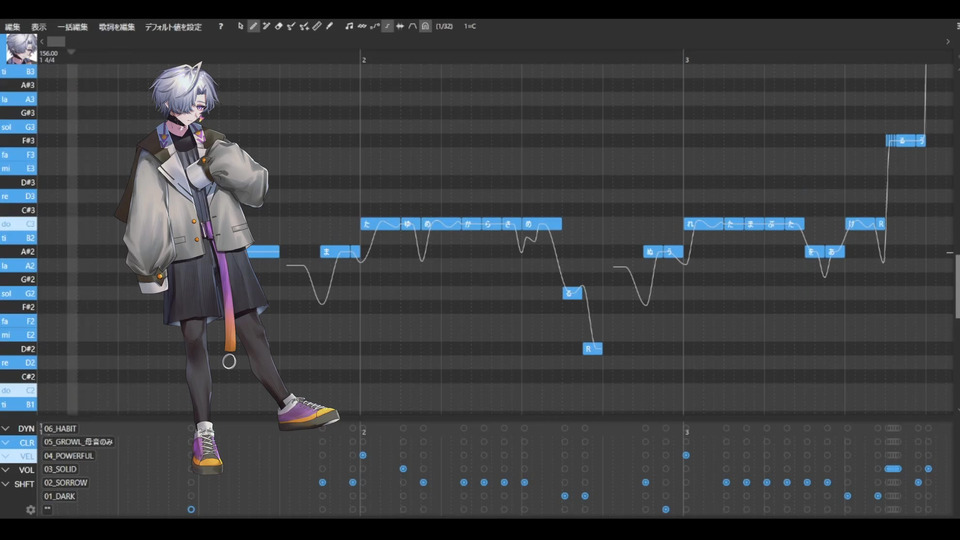Click the measure 3 marker on the ruler
Viewport: 960px width, 540px height.
pyautogui.click(x=687, y=60)
